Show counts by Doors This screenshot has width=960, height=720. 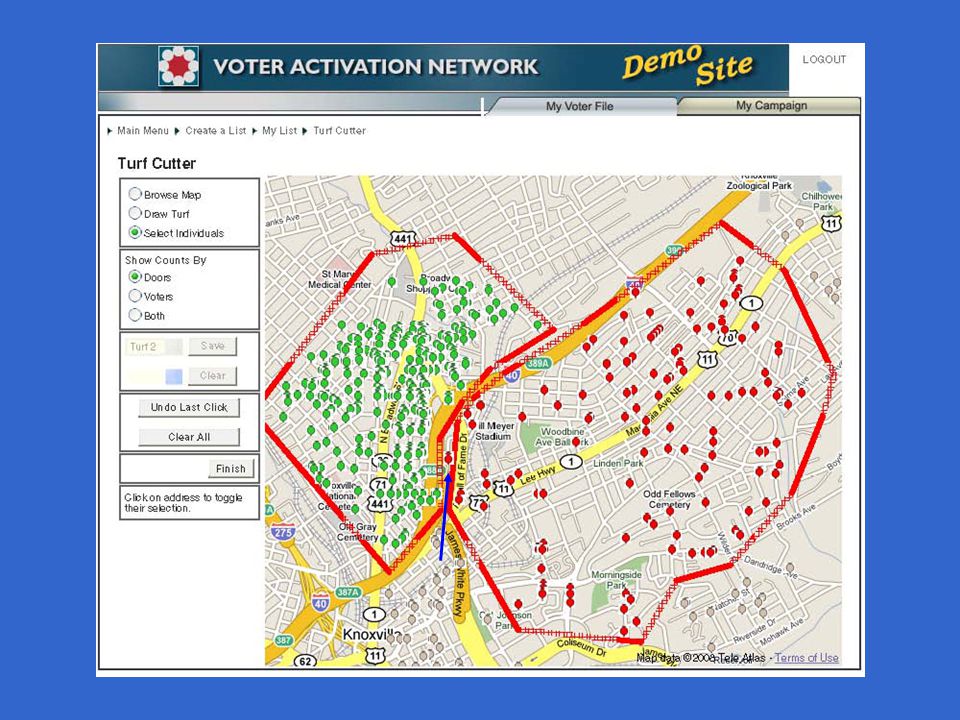point(135,277)
